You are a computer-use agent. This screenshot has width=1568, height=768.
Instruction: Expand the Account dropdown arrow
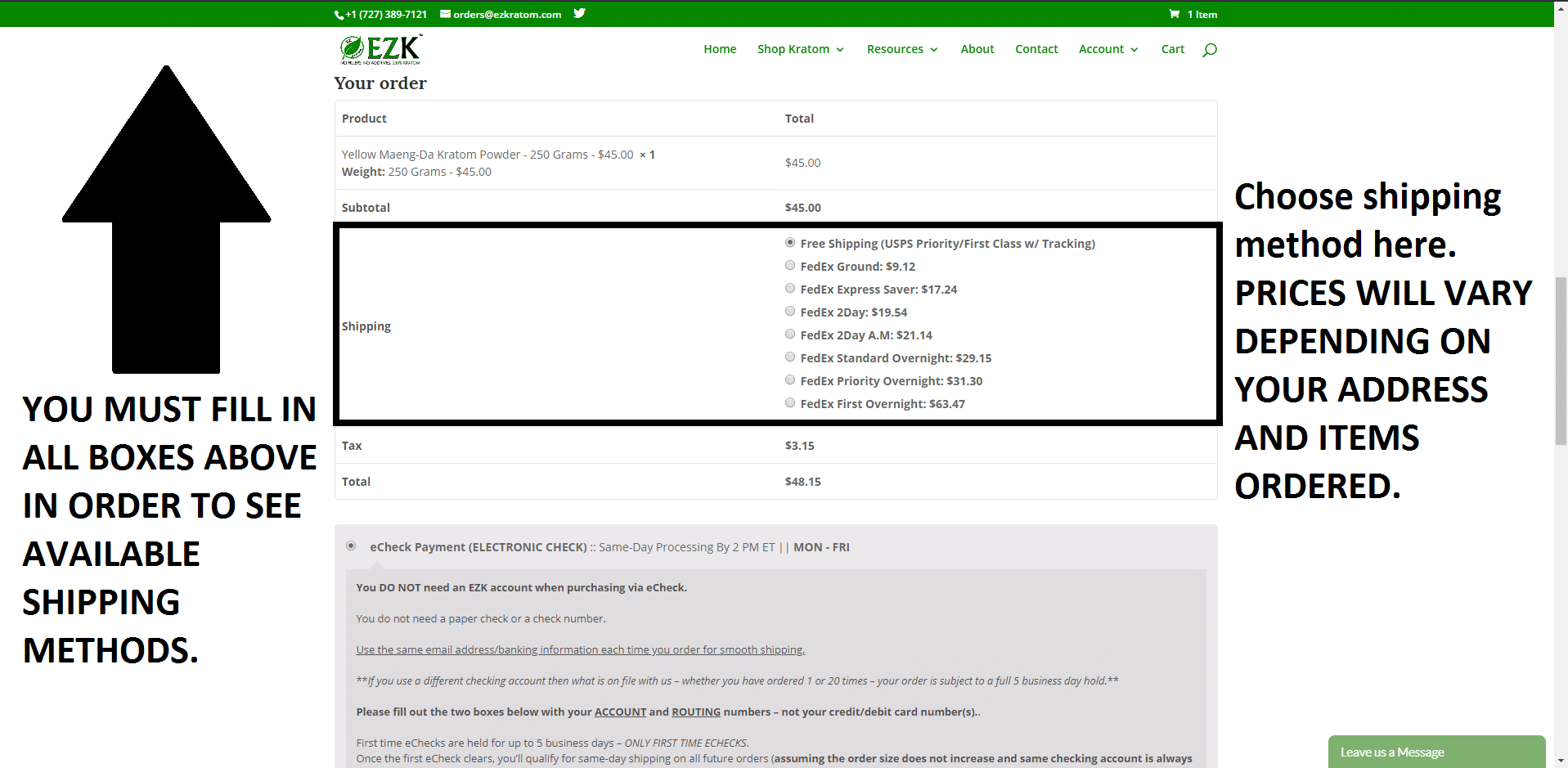(x=1134, y=50)
